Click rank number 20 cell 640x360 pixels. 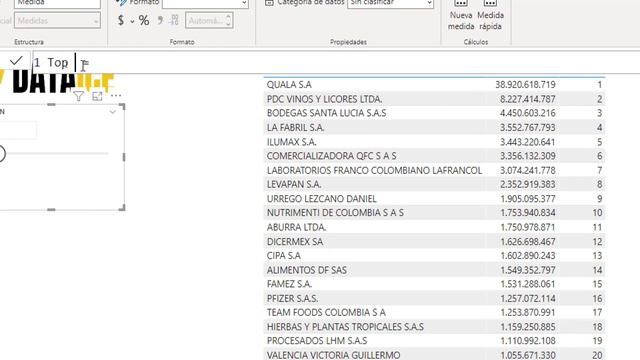pyautogui.click(x=597, y=355)
